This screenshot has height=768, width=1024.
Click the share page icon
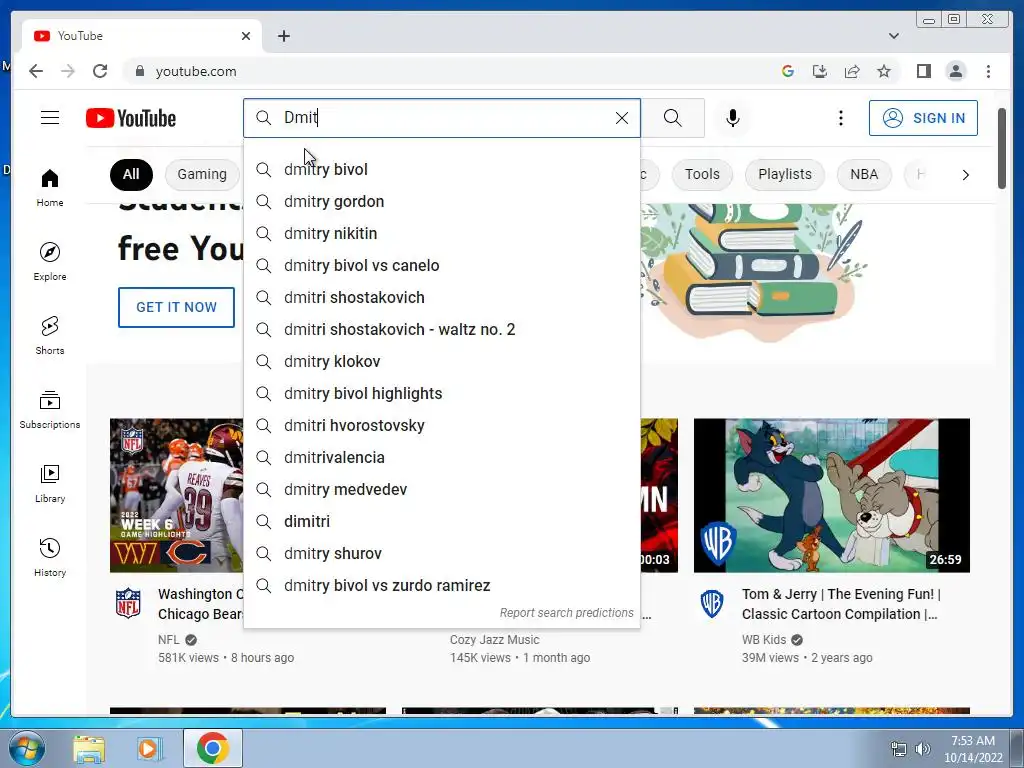(852, 71)
